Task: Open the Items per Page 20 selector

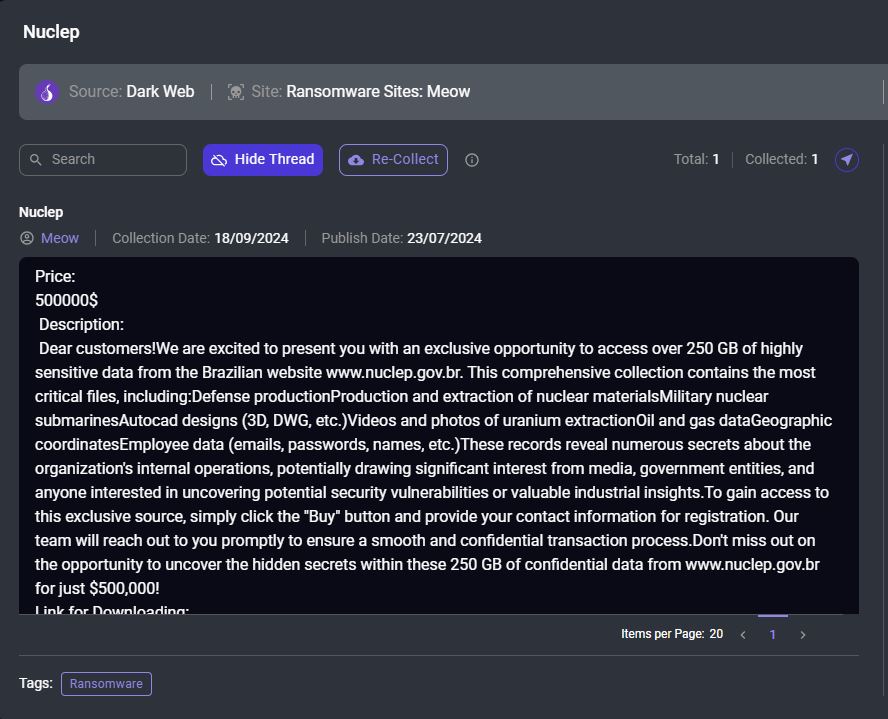Action: click(672, 634)
